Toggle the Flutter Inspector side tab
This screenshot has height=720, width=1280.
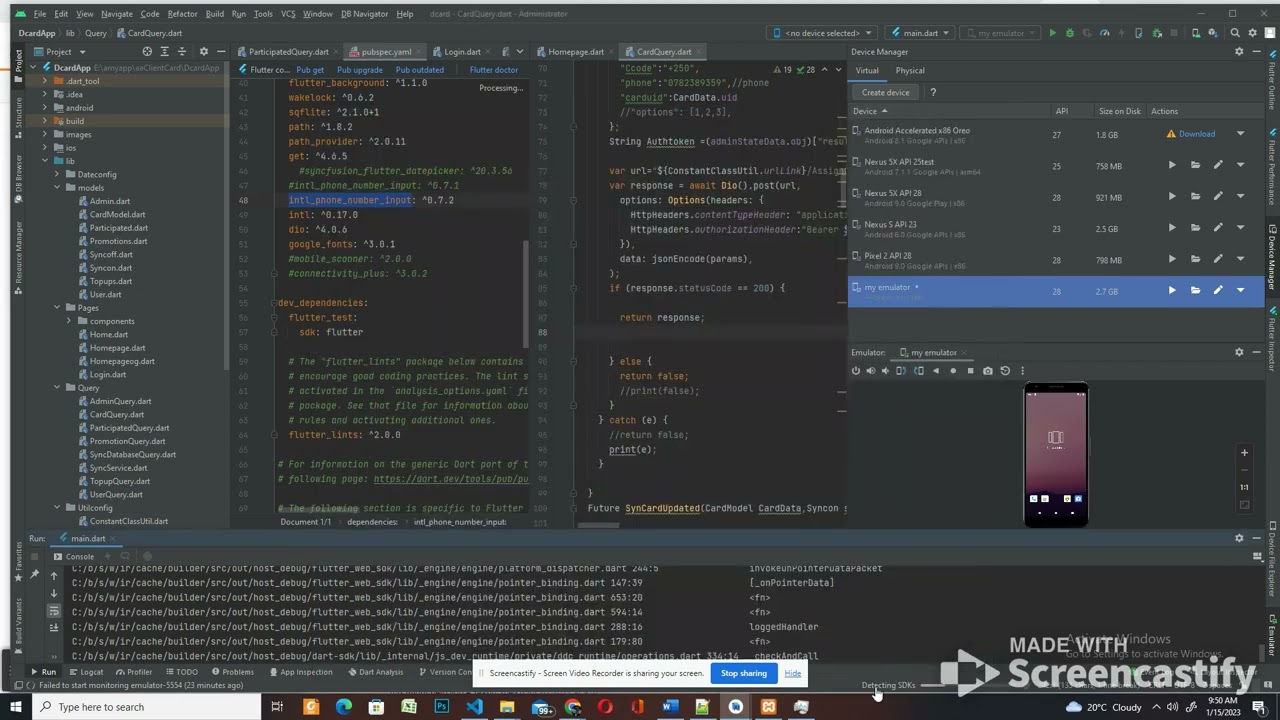[1272, 339]
